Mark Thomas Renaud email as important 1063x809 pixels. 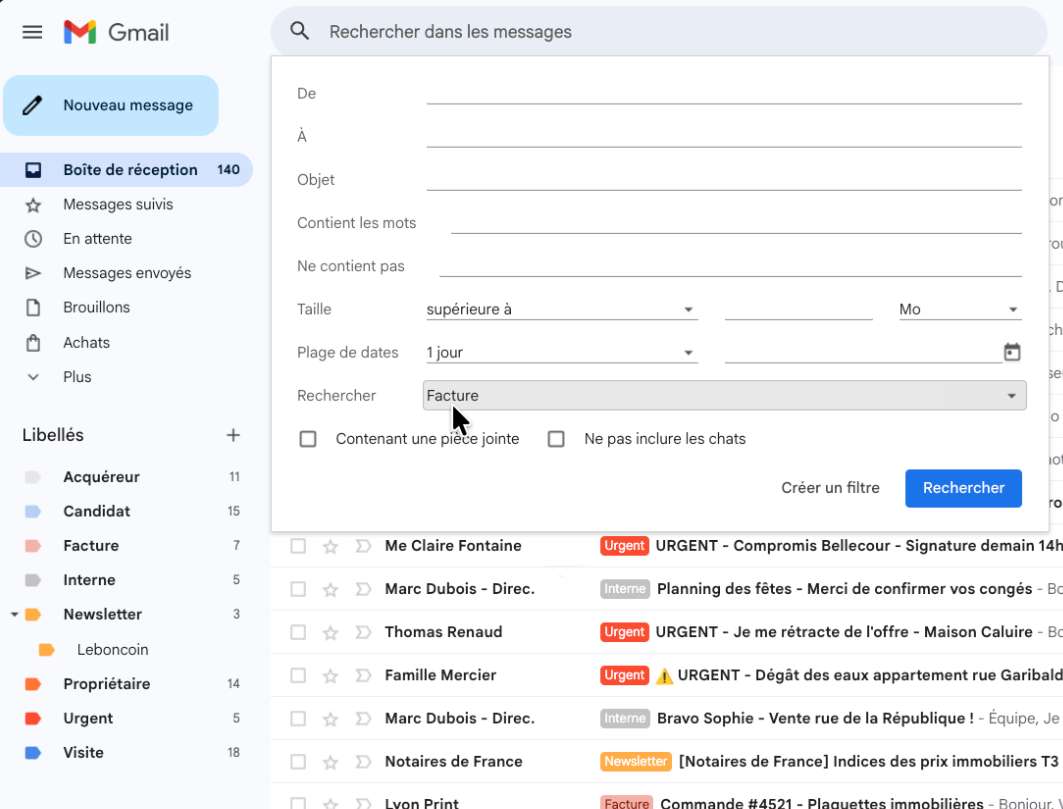point(363,632)
